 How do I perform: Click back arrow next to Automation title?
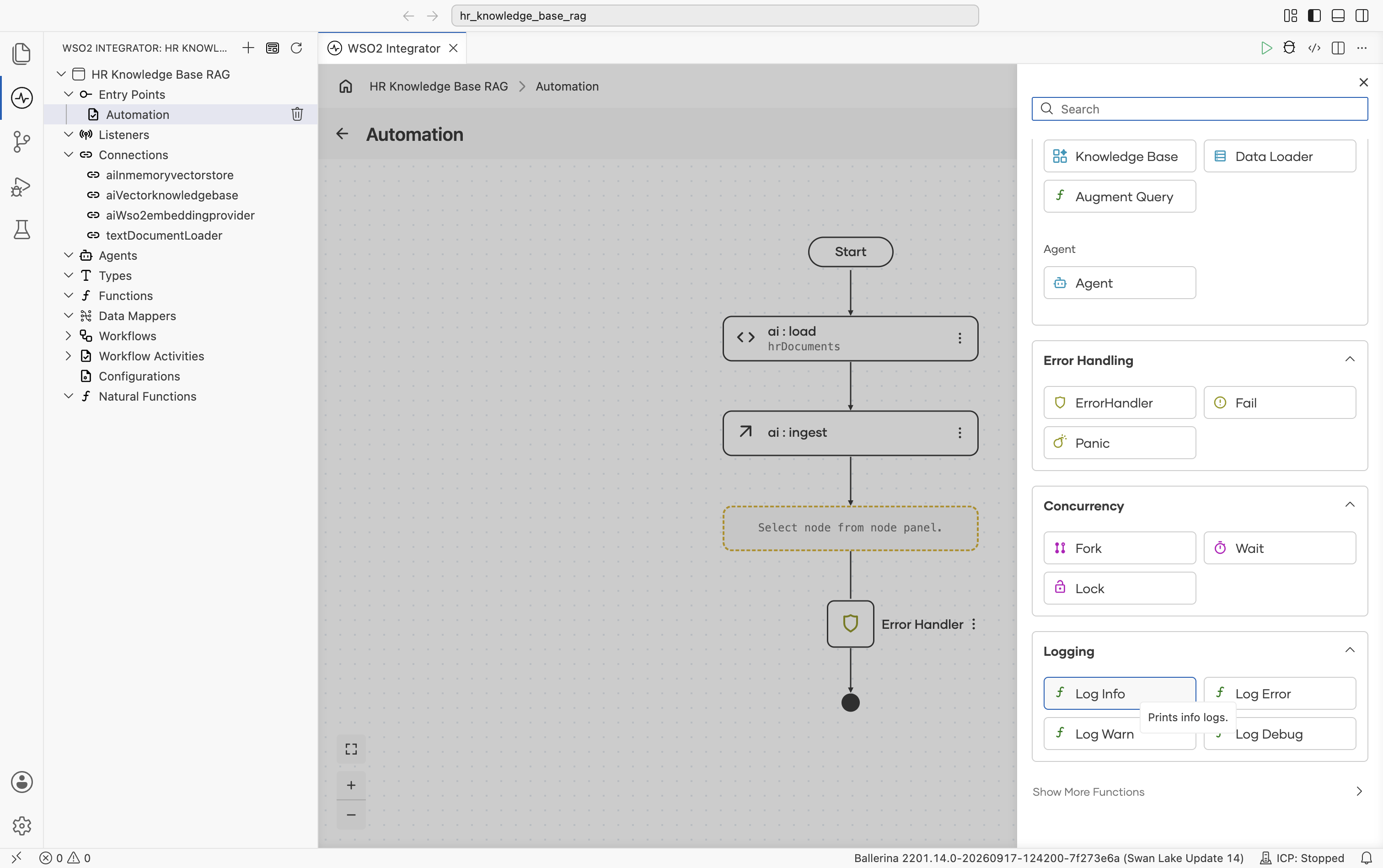point(342,134)
